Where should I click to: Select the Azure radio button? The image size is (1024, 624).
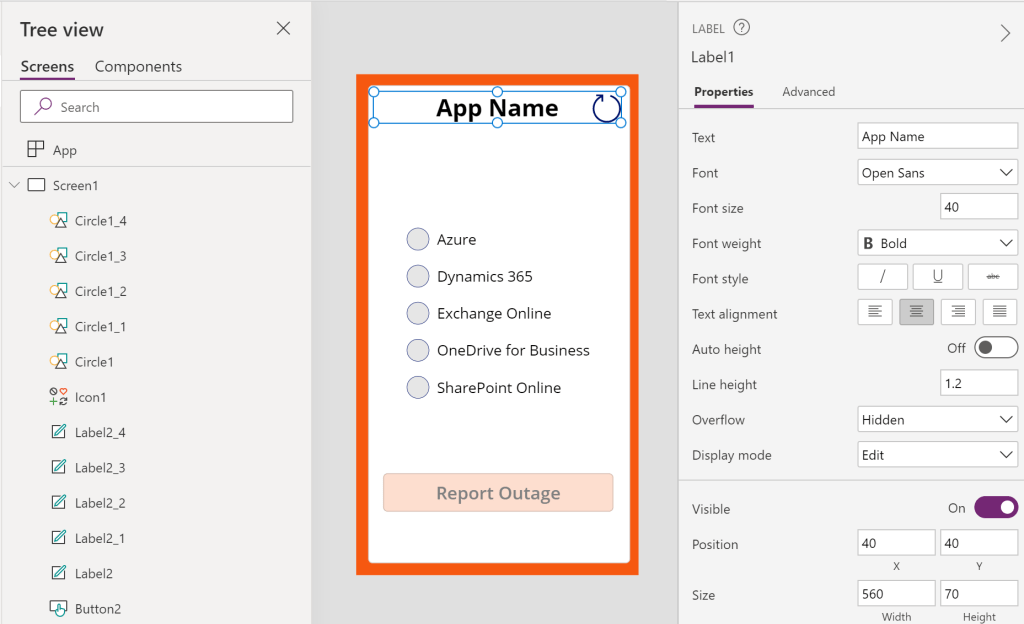(418, 239)
